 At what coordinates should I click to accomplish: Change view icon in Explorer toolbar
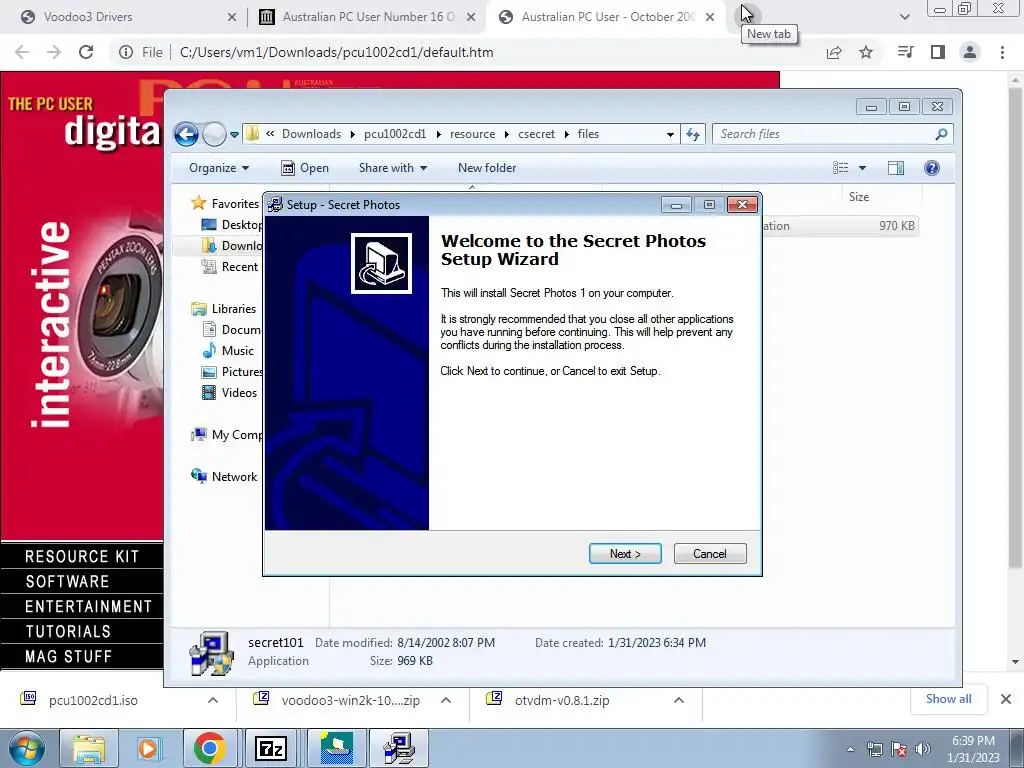click(x=841, y=168)
